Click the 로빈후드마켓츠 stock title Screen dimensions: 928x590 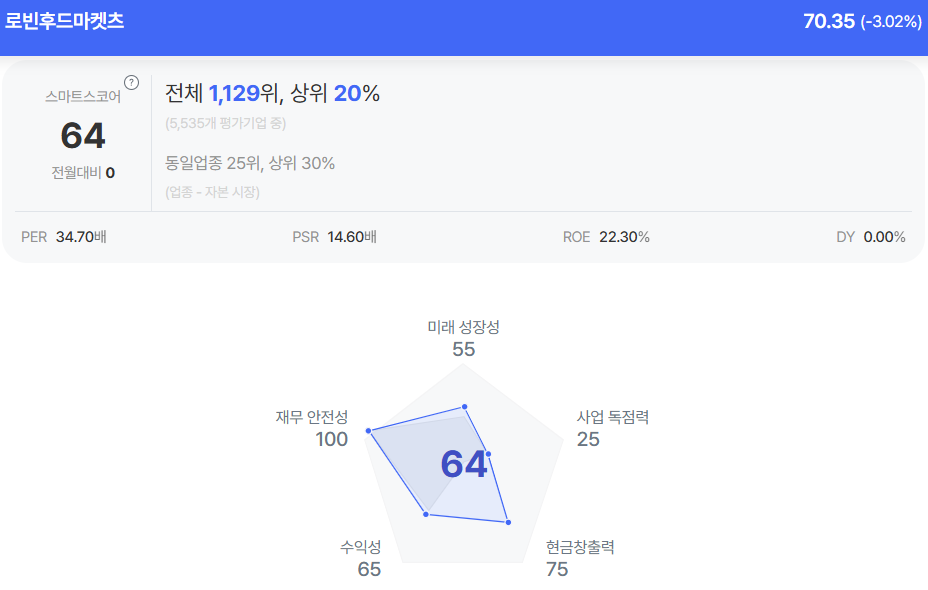pyautogui.click(x=65, y=21)
